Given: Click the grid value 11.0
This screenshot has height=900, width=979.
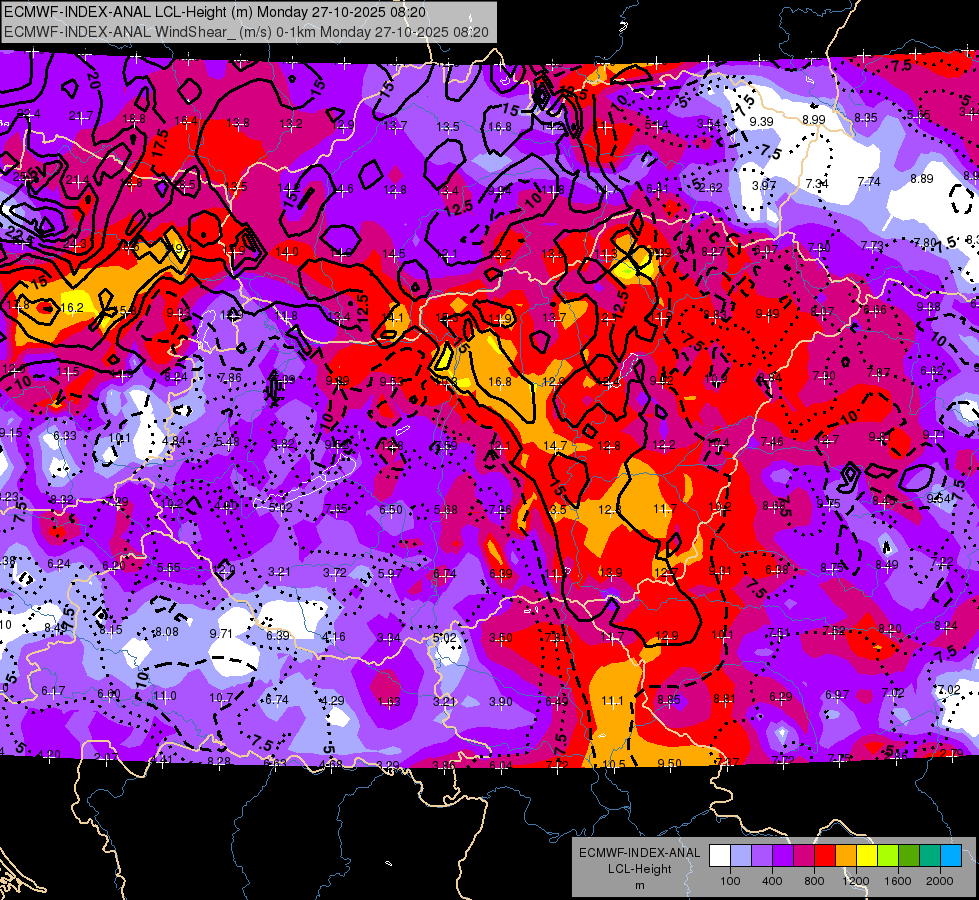Looking at the screenshot, I should (x=165, y=696).
